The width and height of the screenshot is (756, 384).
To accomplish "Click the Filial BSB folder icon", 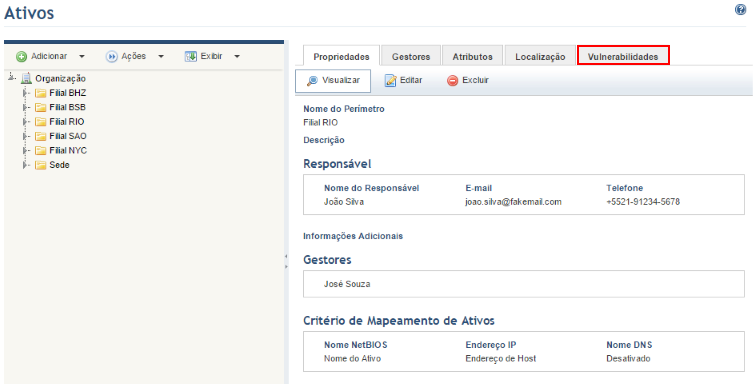I will click(x=40, y=108).
